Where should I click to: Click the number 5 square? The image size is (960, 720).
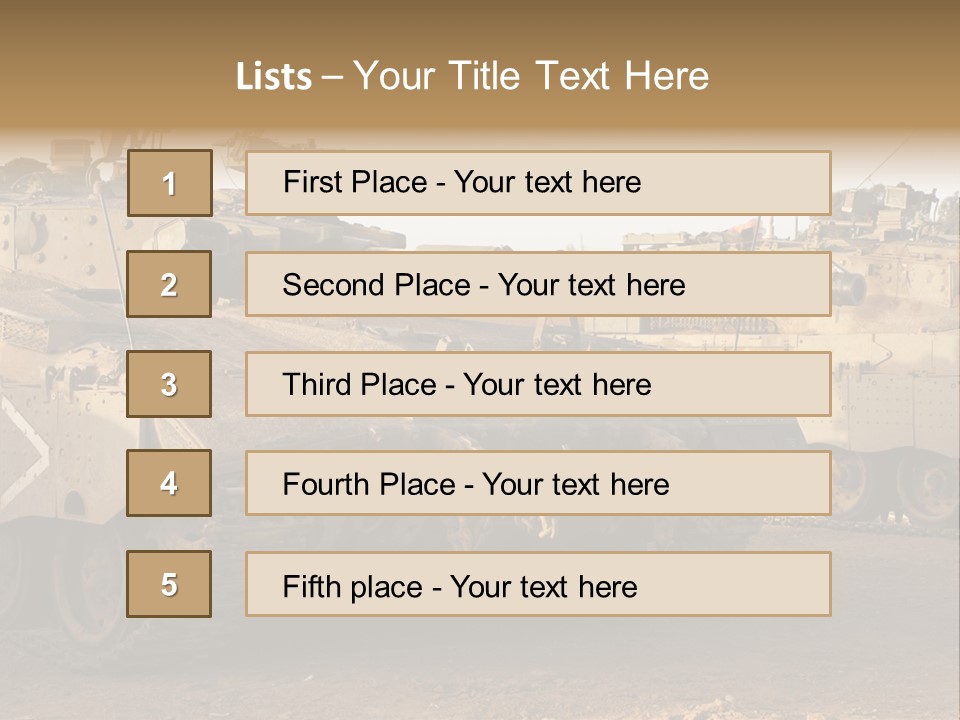pyautogui.click(x=169, y=584)
